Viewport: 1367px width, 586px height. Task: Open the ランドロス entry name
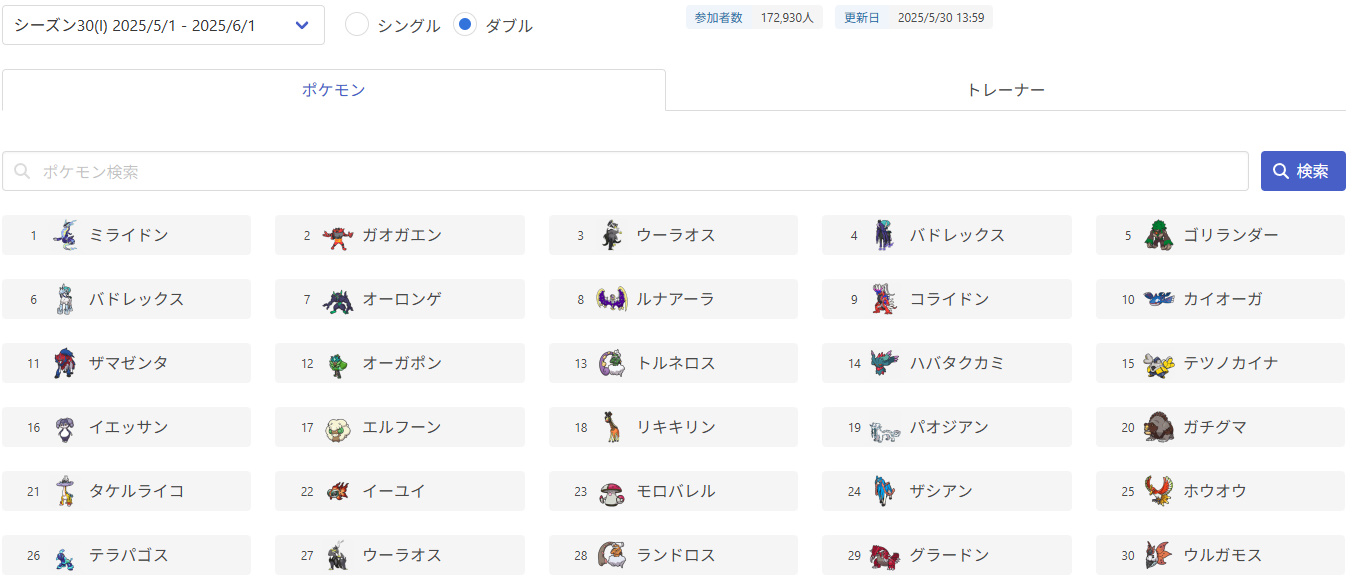click(x=675, y=555)
